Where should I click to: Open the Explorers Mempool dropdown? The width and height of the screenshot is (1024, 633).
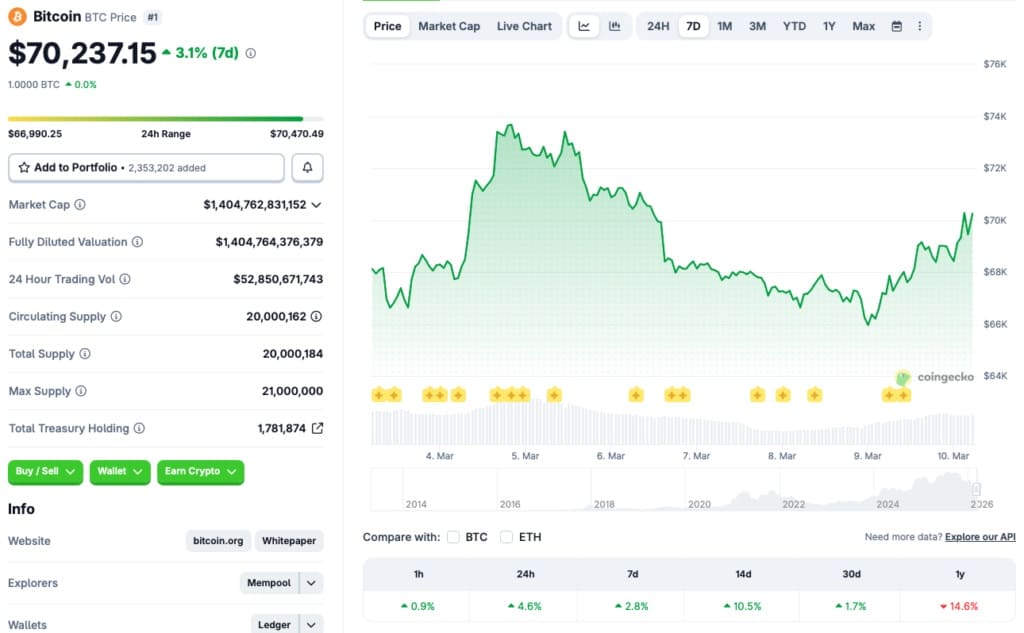pos(309,583)
